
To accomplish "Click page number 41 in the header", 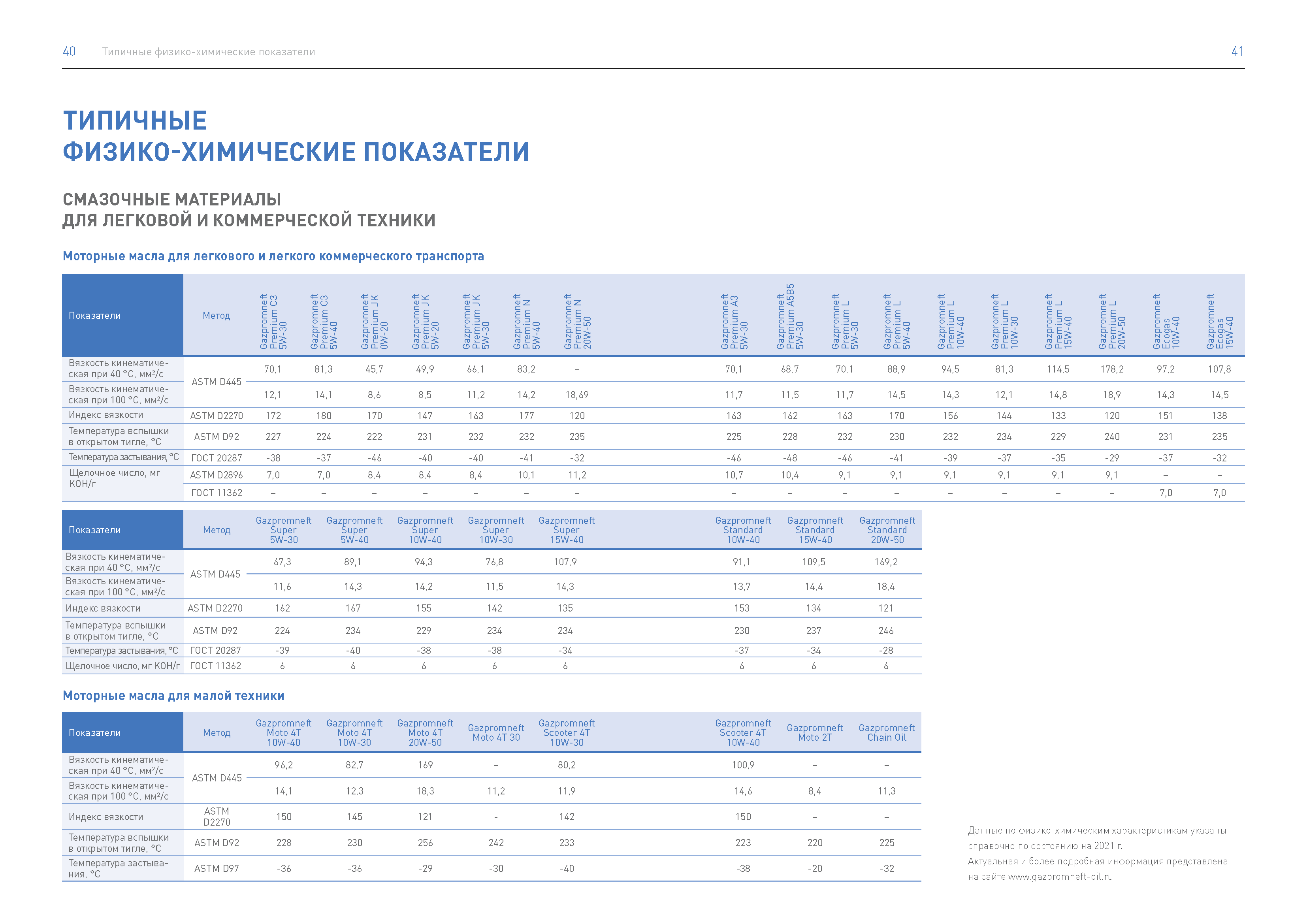I will click(x=1237, y=51).
